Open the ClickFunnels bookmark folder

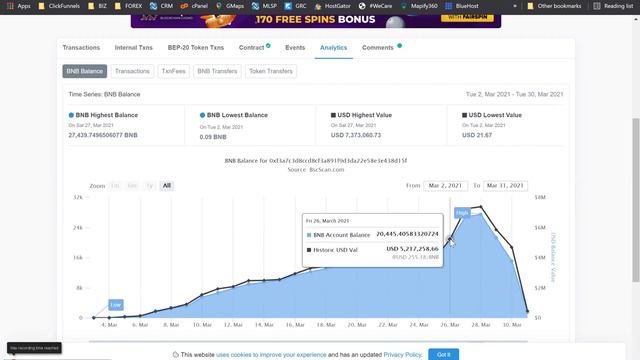(59, 6)
